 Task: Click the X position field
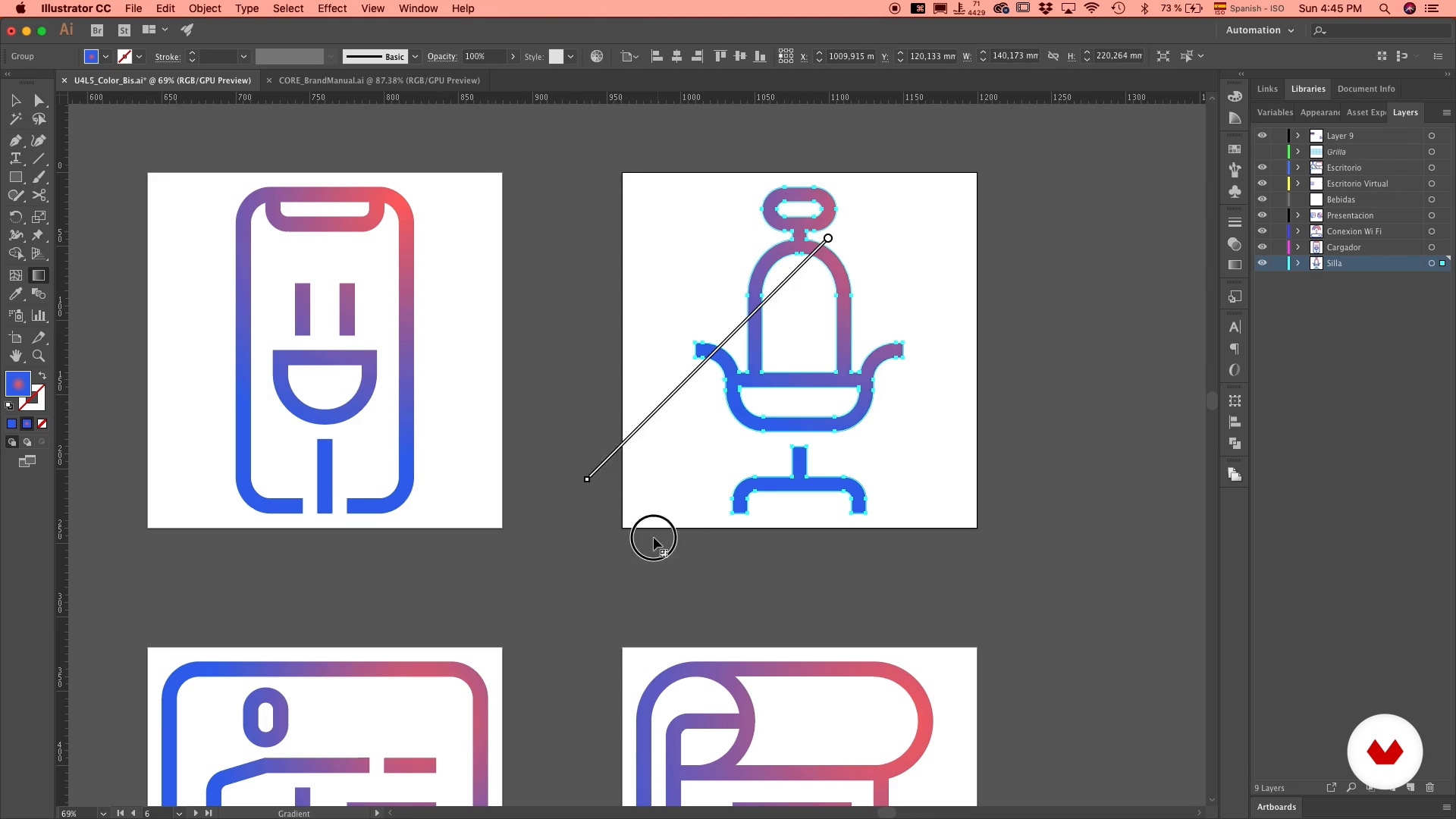click(851, 56)
